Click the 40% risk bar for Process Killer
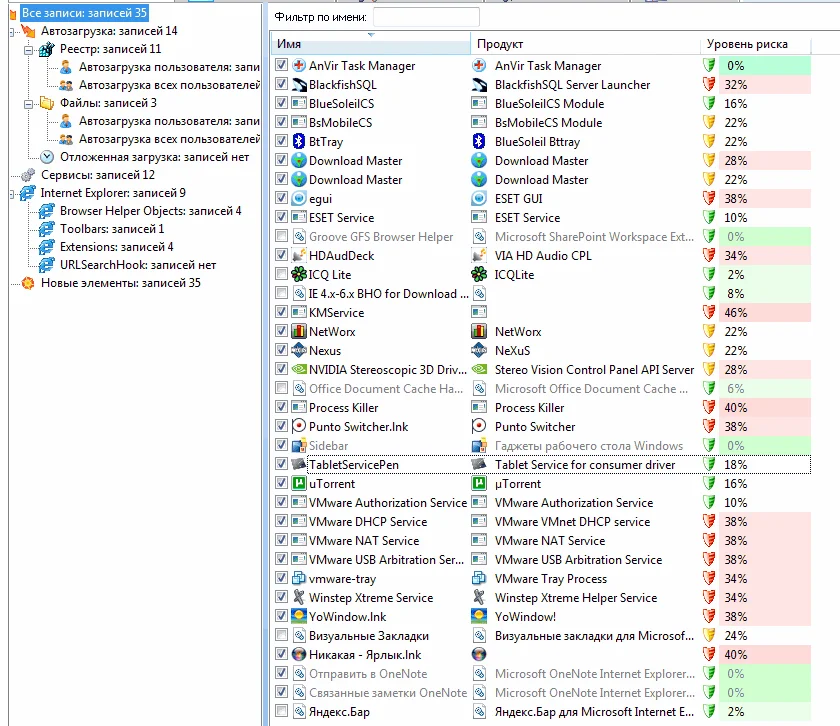Screen dimensions: 840x726 coord(766,407)
